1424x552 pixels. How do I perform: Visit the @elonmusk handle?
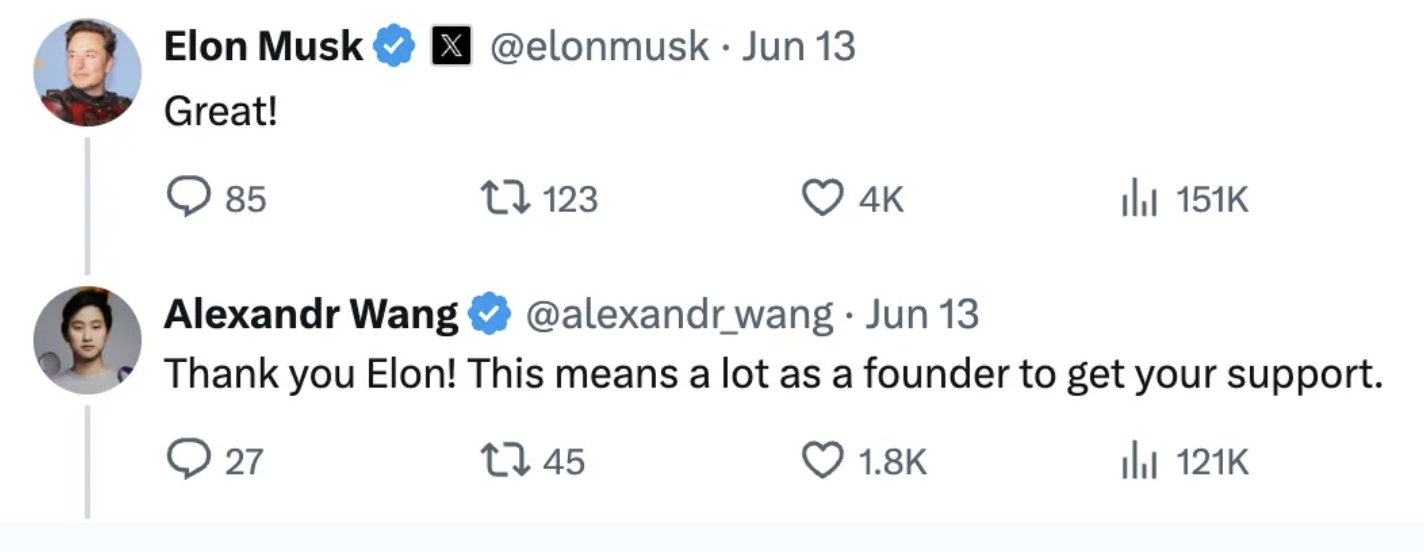coord(598,47)
